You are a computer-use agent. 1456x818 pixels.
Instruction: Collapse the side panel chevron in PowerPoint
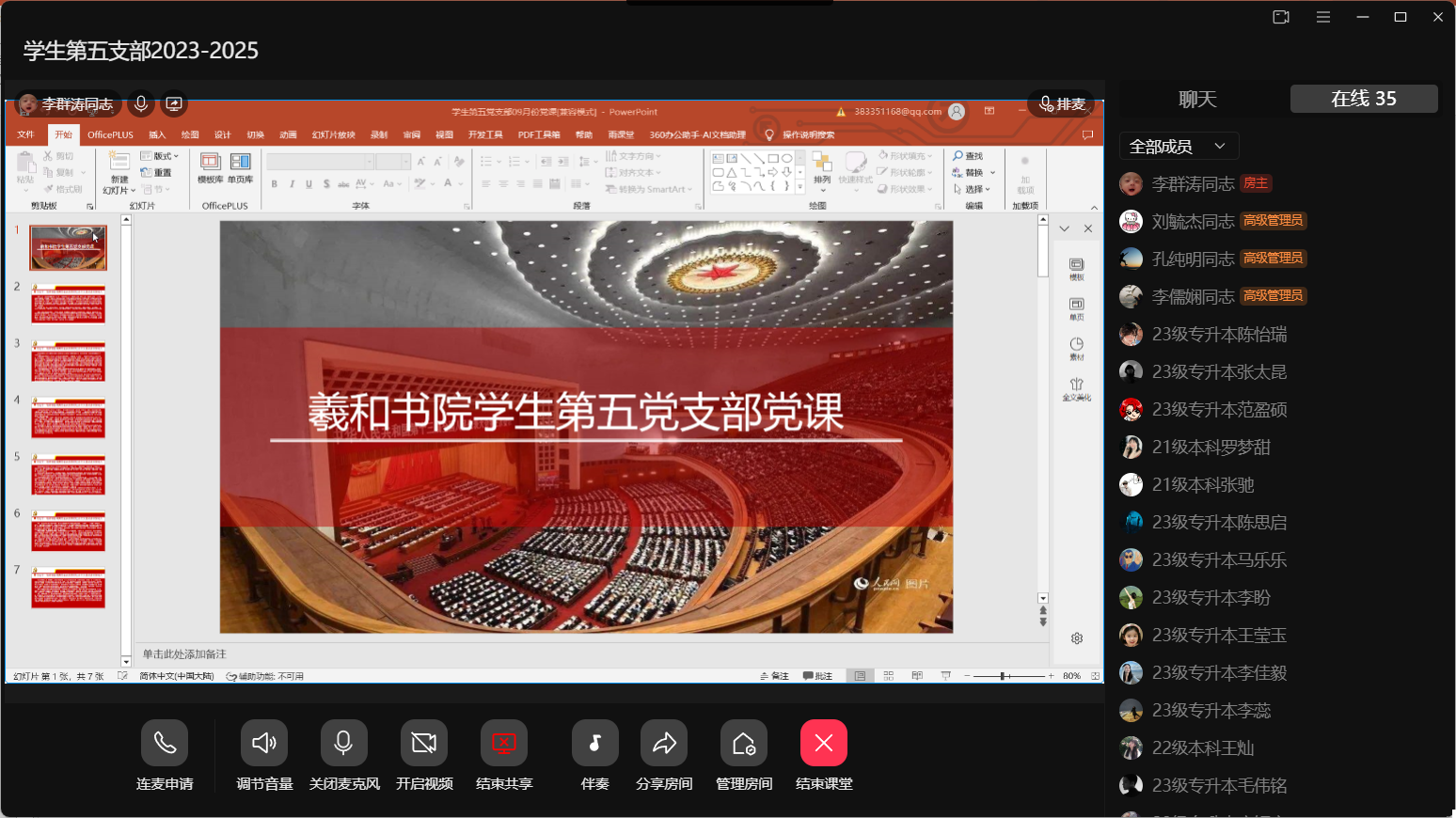pyautogui.click(x=1064, y=228)
